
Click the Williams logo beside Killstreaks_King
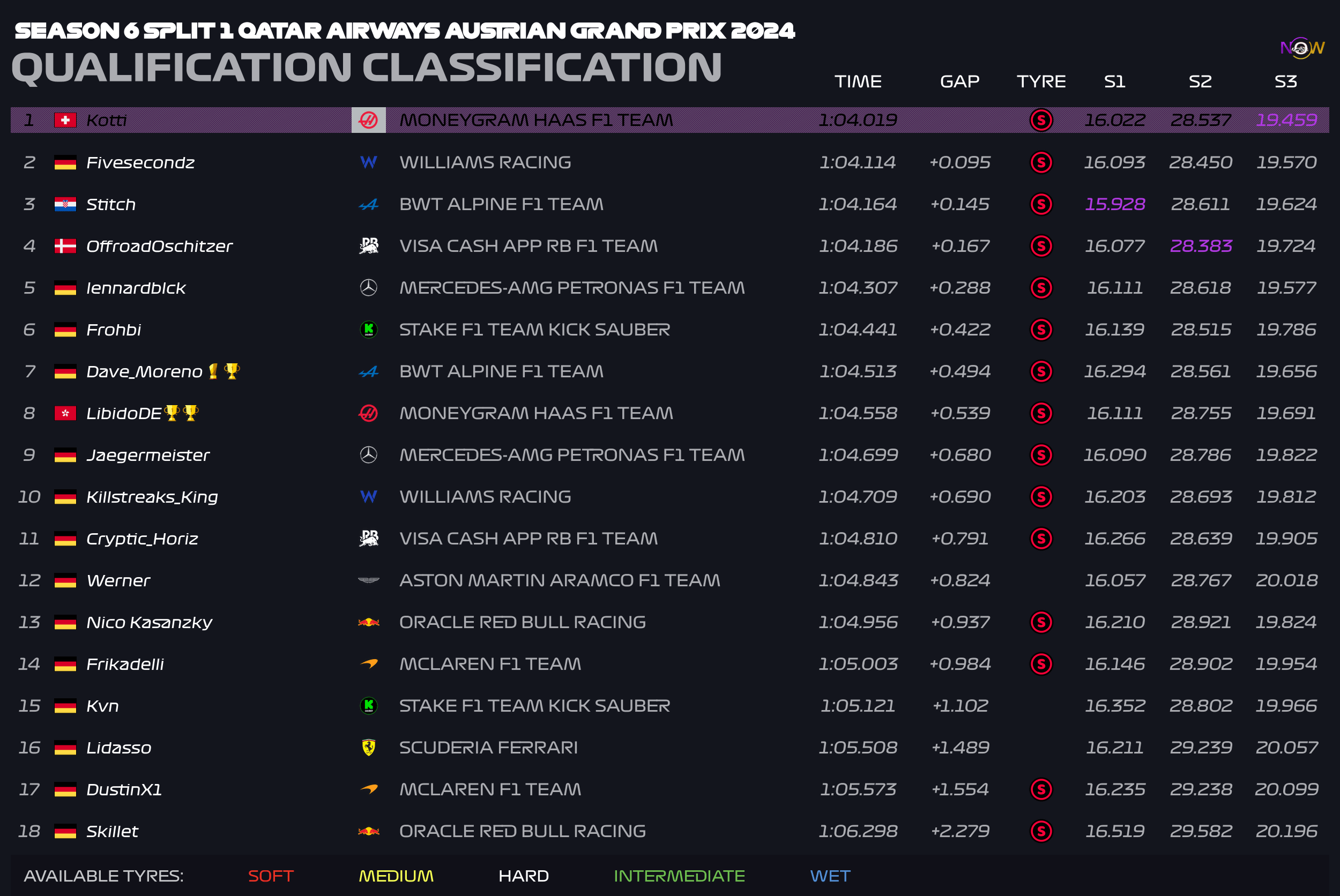[x=369, y=497]
